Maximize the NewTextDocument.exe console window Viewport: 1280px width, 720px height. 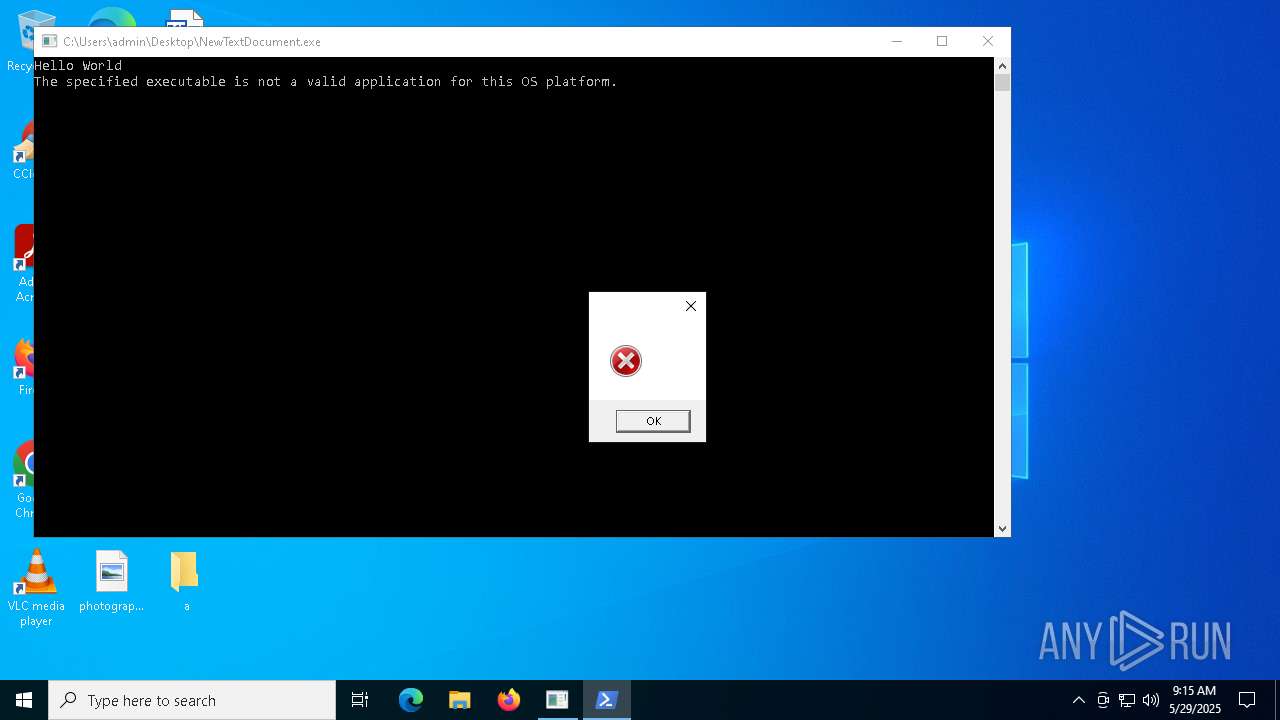(942, 41)
